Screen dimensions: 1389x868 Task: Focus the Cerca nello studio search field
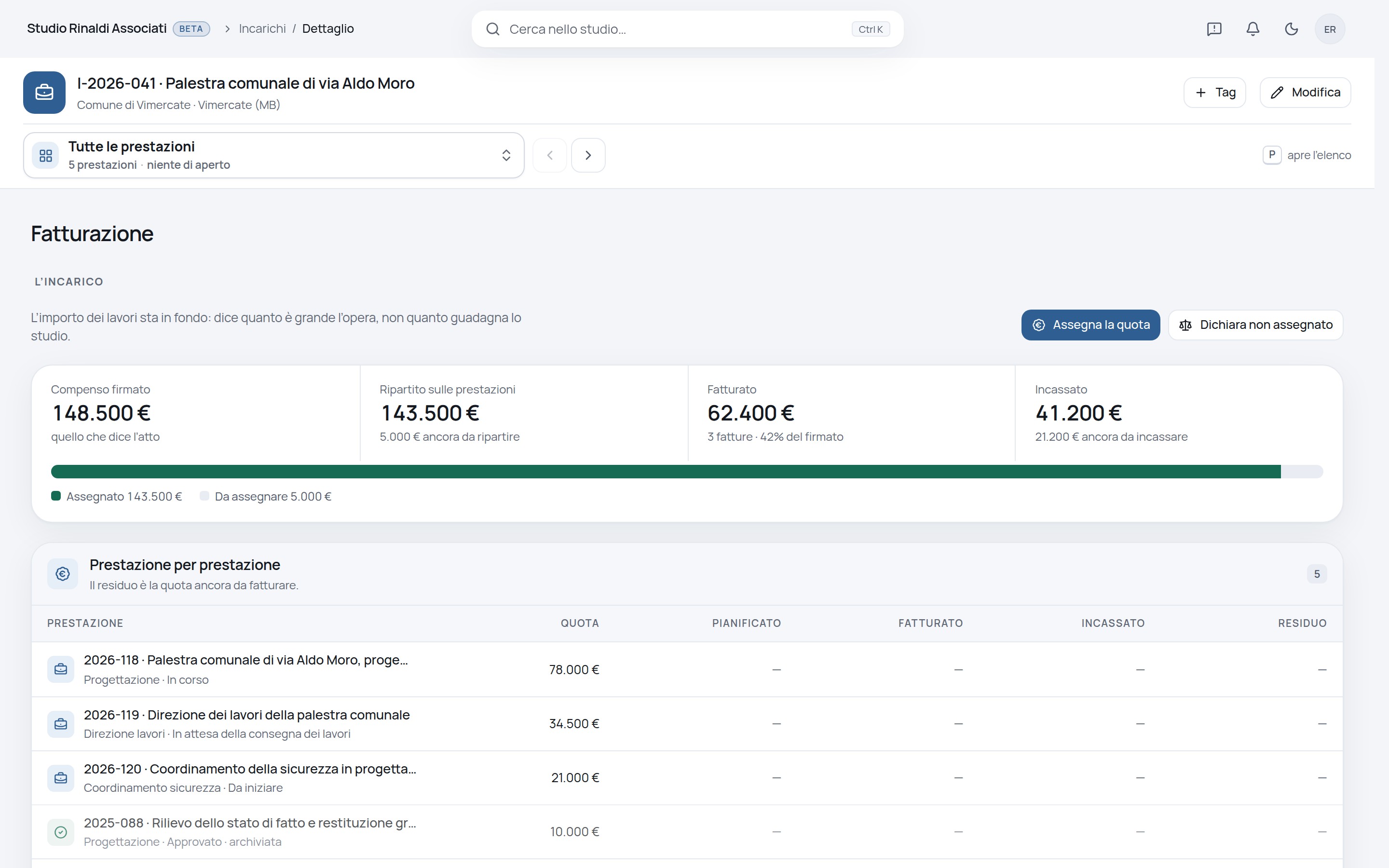pyautogui.click(x=688, y=29)
